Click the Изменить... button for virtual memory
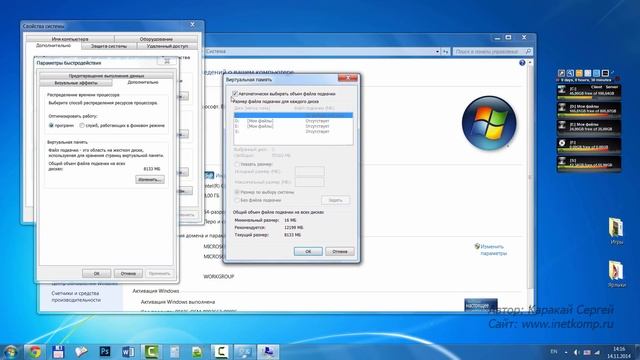The height and width of the screenshot is (360, 640). pos(150,180)
